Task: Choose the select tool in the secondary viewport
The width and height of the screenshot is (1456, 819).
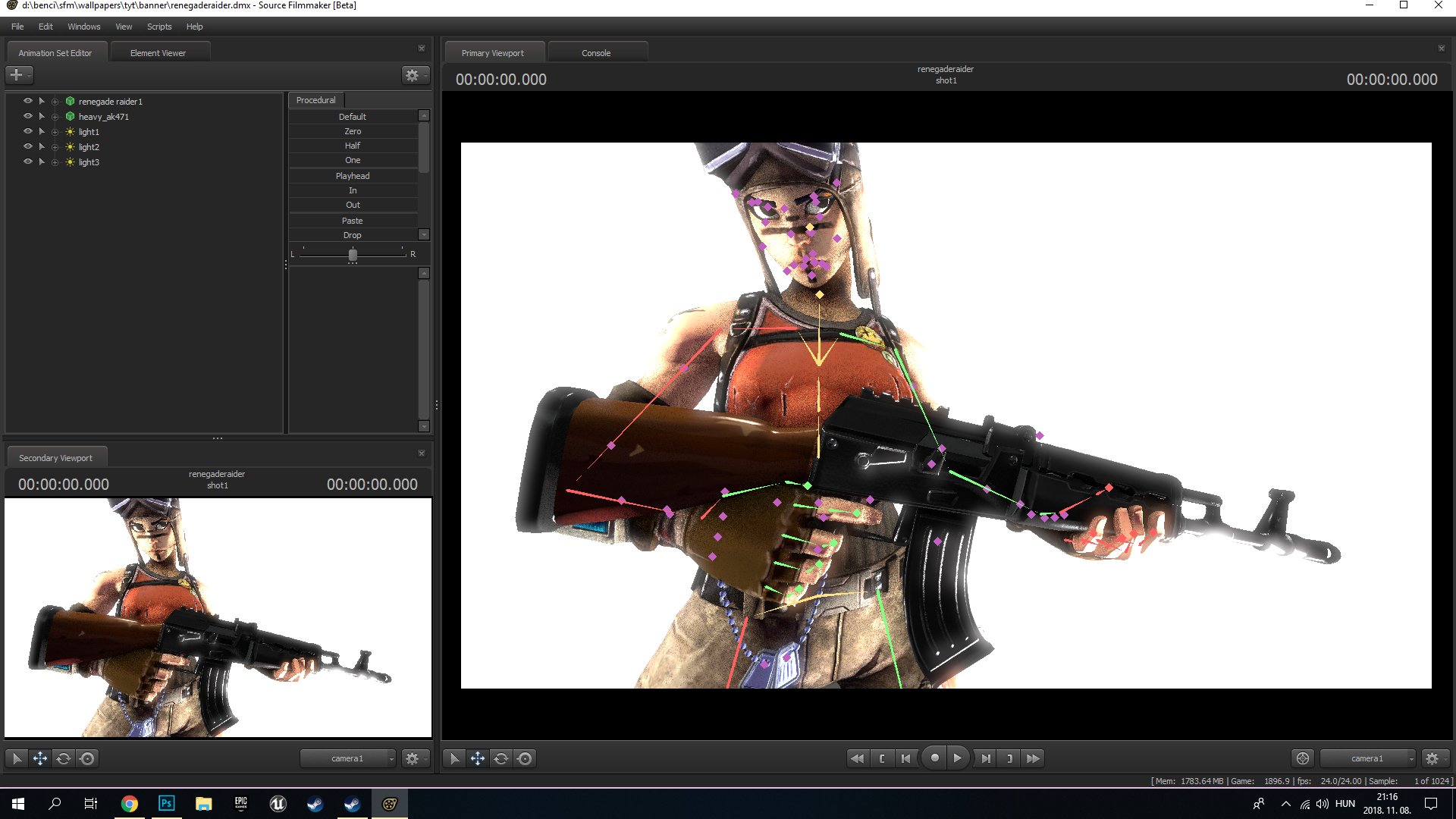Action: coord(17,758)
